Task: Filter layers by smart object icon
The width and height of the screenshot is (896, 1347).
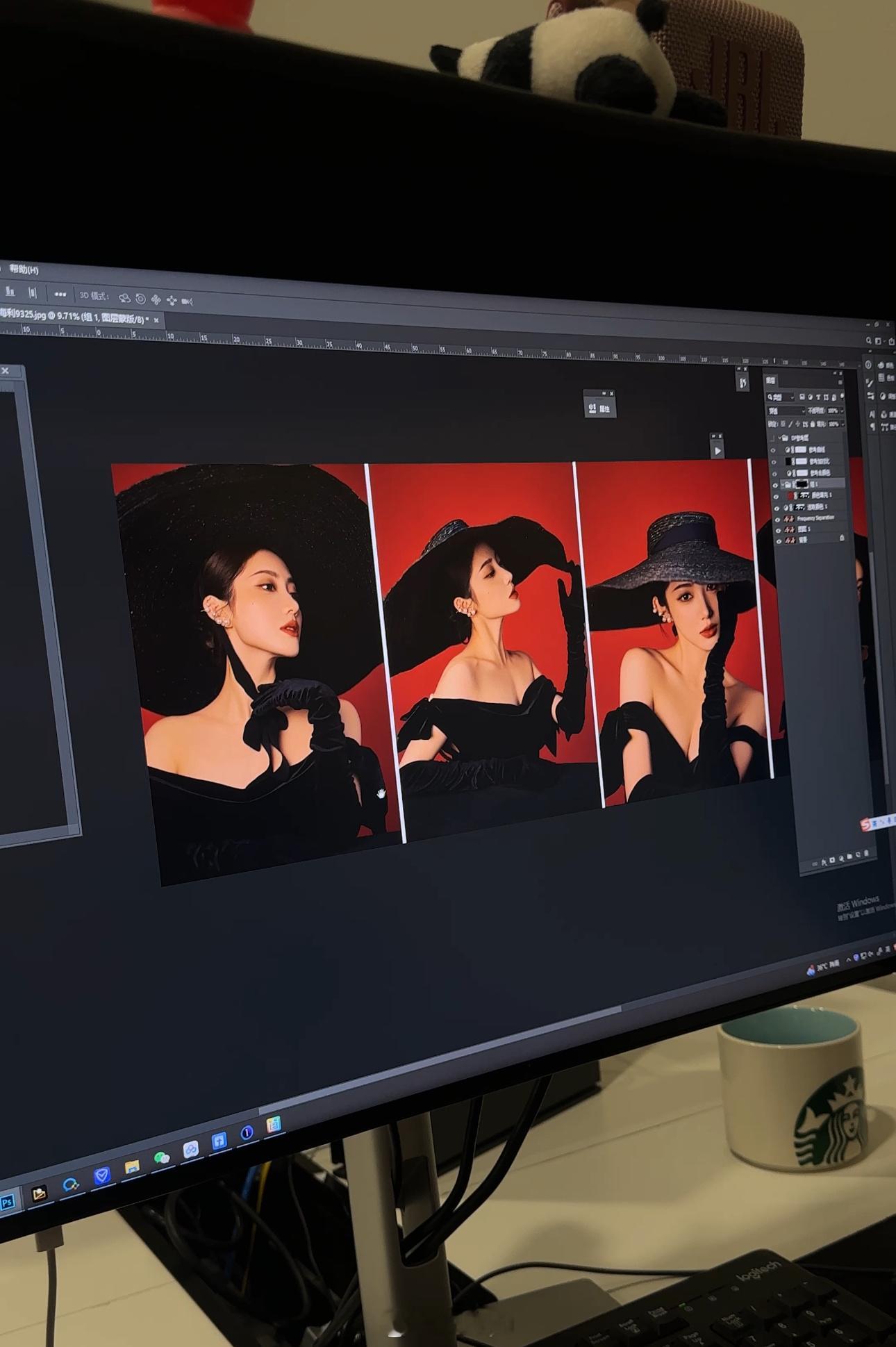Action: (x=833, y=397)
